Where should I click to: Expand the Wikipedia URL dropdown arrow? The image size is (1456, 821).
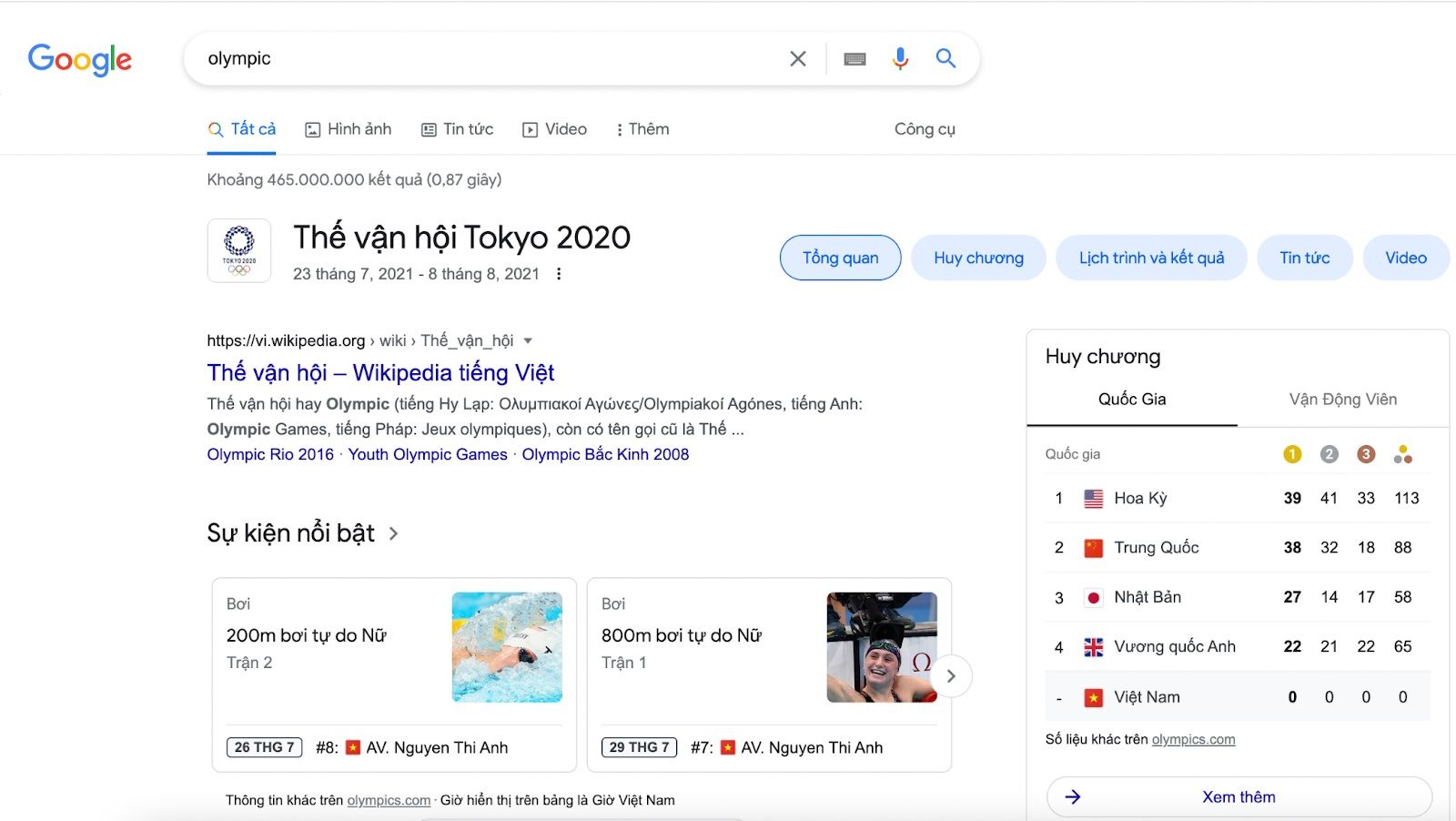coord(528,340)
